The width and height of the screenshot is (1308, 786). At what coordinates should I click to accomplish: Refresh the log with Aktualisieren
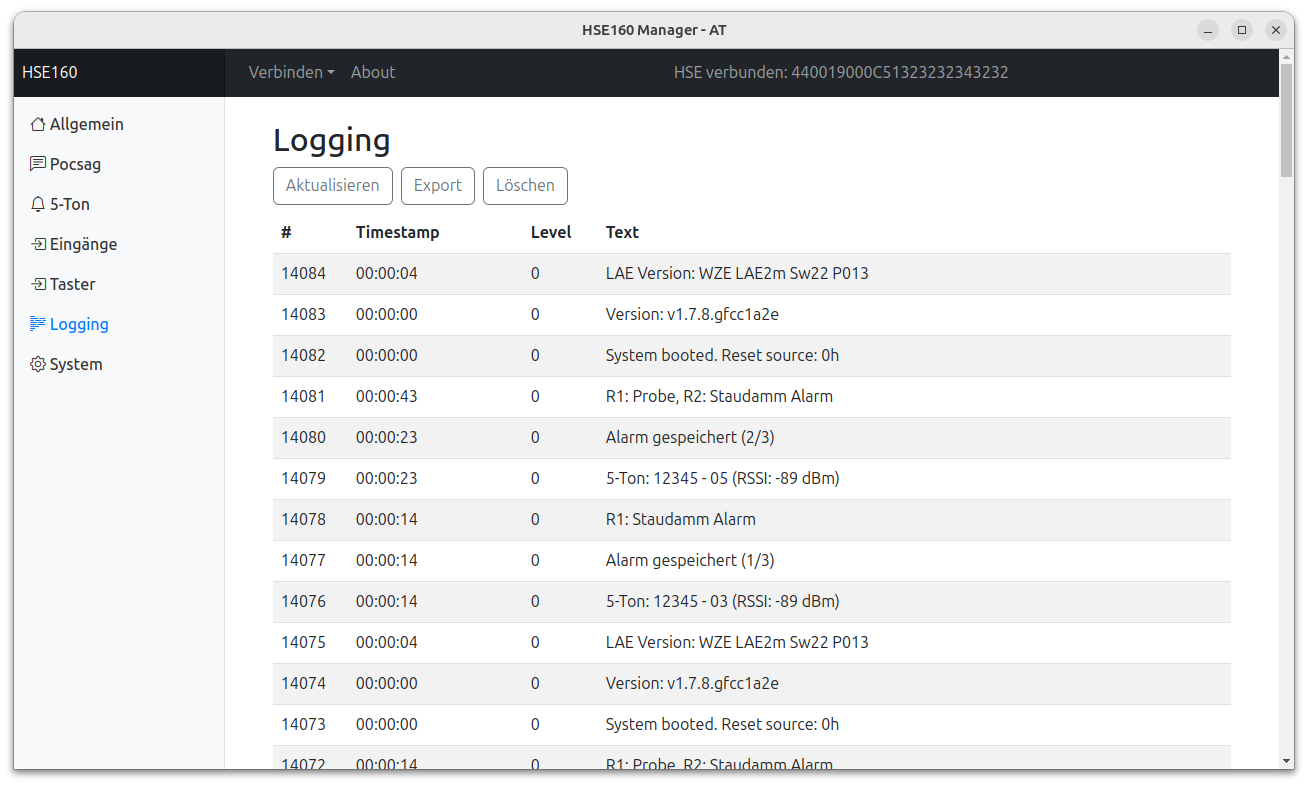333,185
